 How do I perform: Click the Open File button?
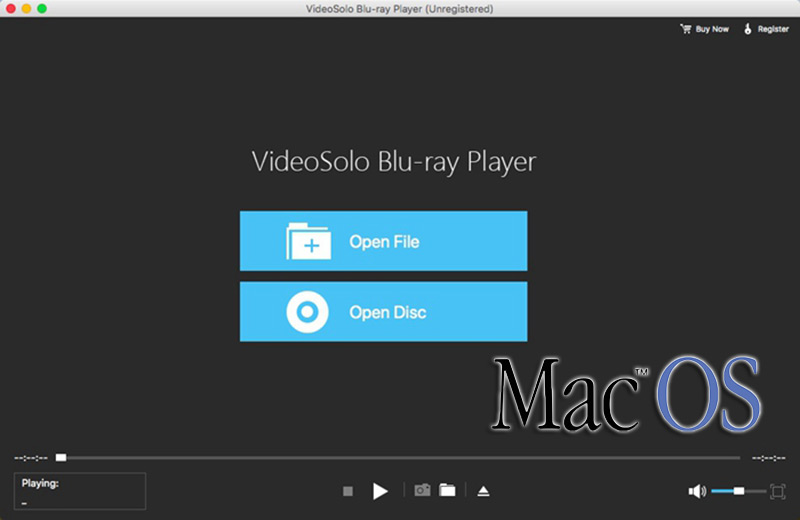(384, 241)
